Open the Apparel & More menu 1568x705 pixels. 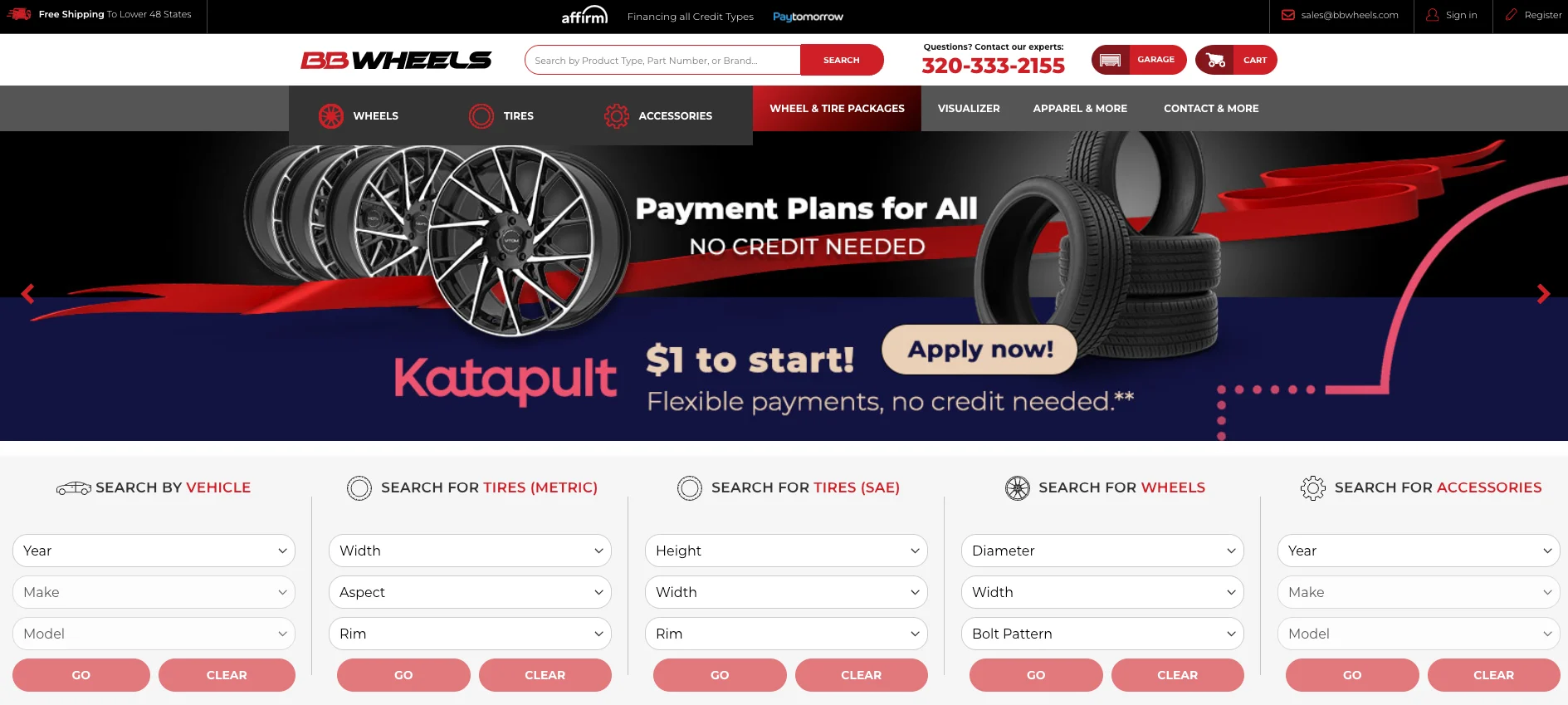click(1080, 109)
